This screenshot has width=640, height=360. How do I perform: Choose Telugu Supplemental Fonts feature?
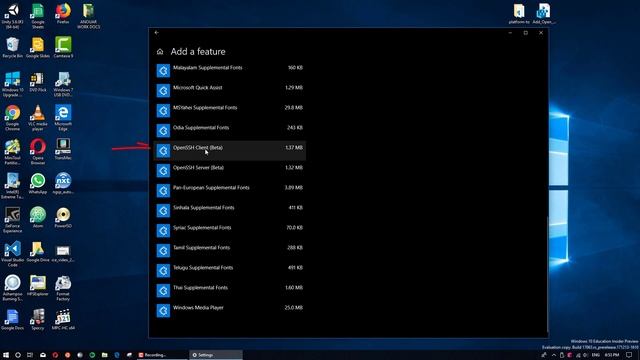click(x=230, y=271)
